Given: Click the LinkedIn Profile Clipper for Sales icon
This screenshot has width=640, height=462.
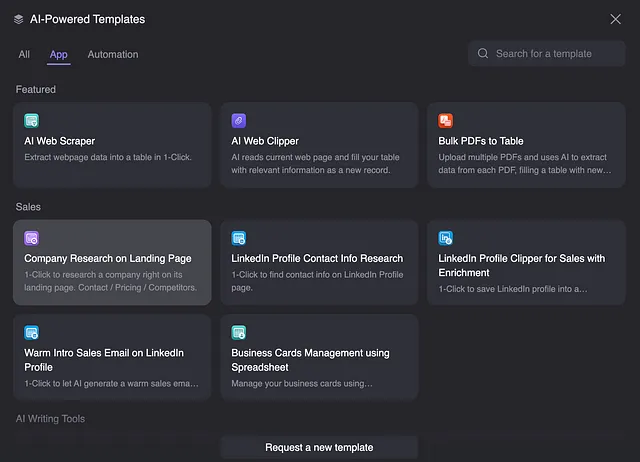Looking at the screenshot, I should 446,238.
